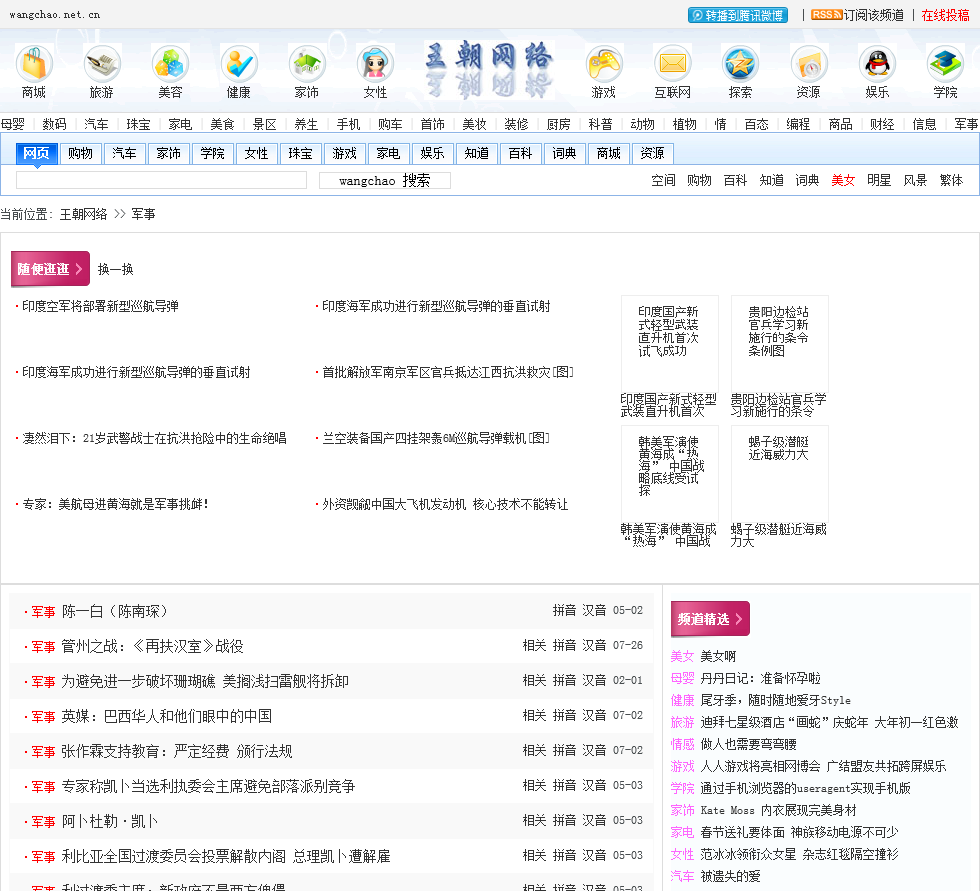
Task: Click the 频道精选 pink button
Action: pyautogui.click(x=710, y=619)
